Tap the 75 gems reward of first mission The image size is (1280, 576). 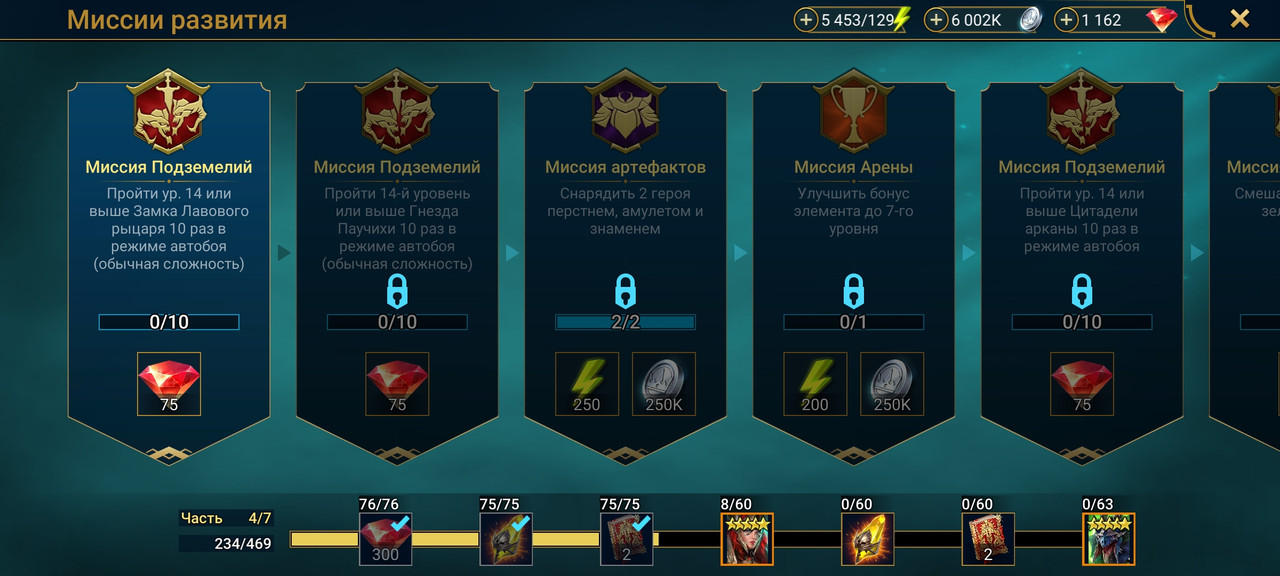click(169, 384)
